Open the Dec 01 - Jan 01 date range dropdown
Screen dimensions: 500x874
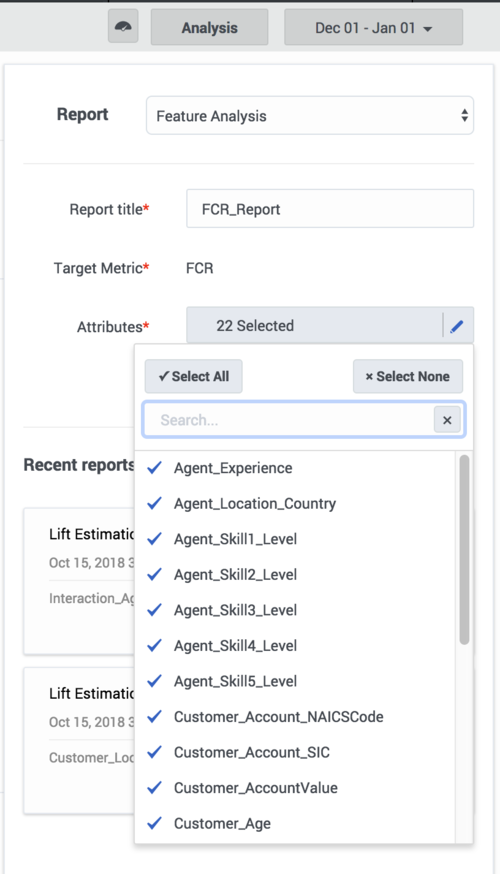[373, 27]
